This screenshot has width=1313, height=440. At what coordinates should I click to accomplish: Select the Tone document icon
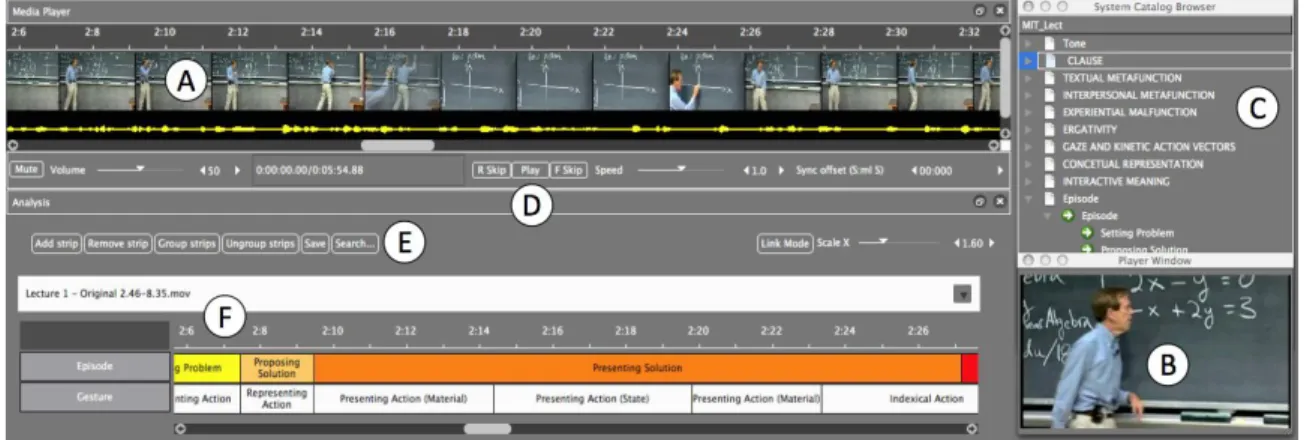point(1050,44)
